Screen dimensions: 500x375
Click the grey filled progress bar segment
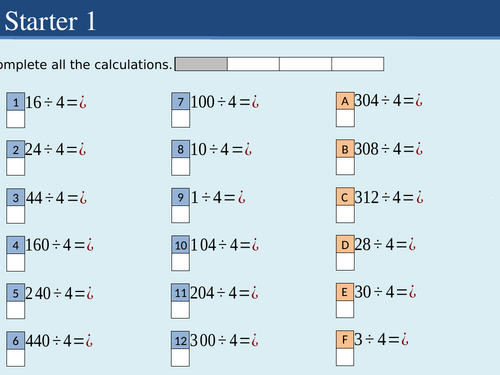coord(201,64)
